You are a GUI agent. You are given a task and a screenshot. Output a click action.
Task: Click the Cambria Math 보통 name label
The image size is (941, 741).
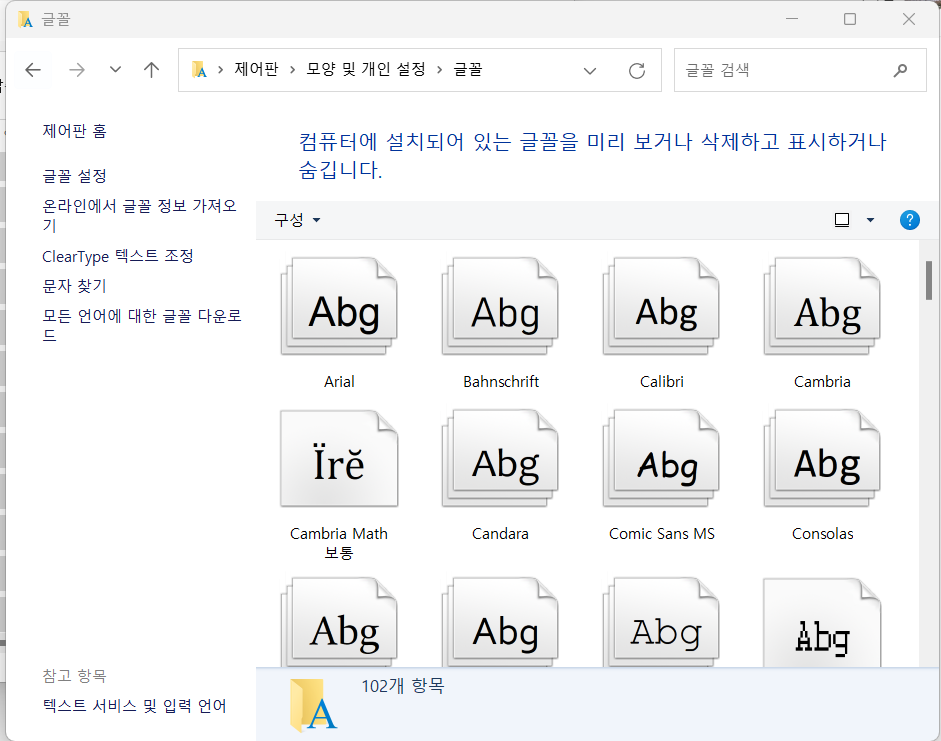click(x=339, y=543)
